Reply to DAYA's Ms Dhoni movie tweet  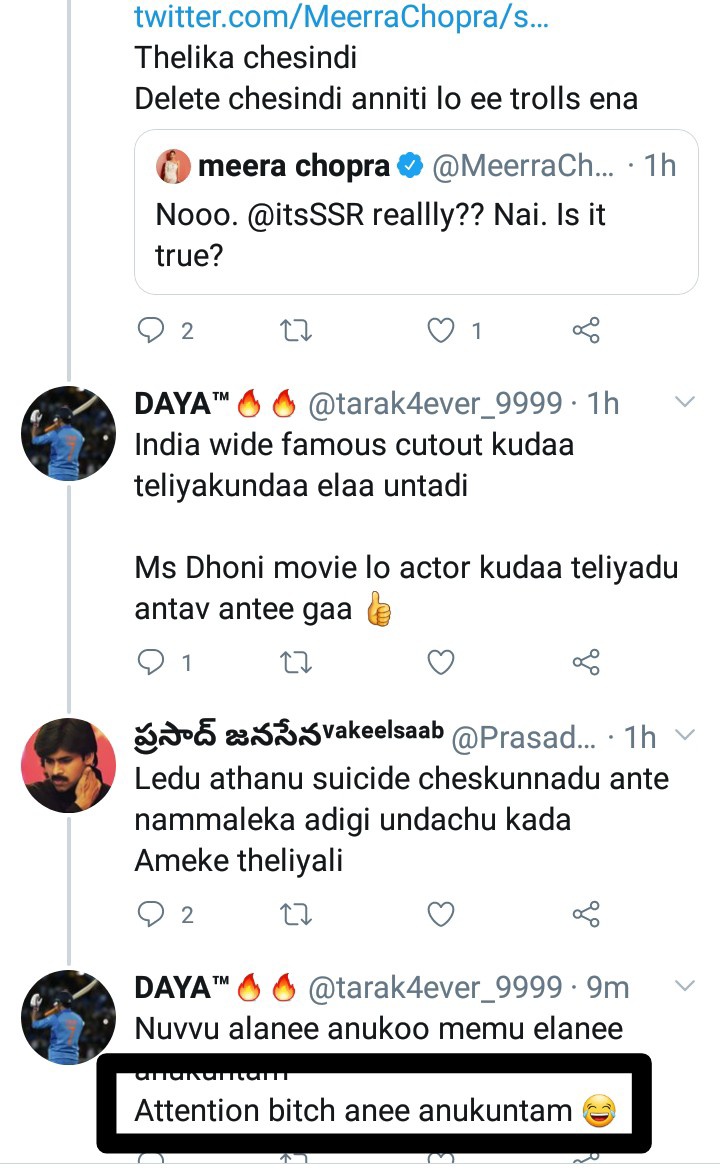pos(151,662)
